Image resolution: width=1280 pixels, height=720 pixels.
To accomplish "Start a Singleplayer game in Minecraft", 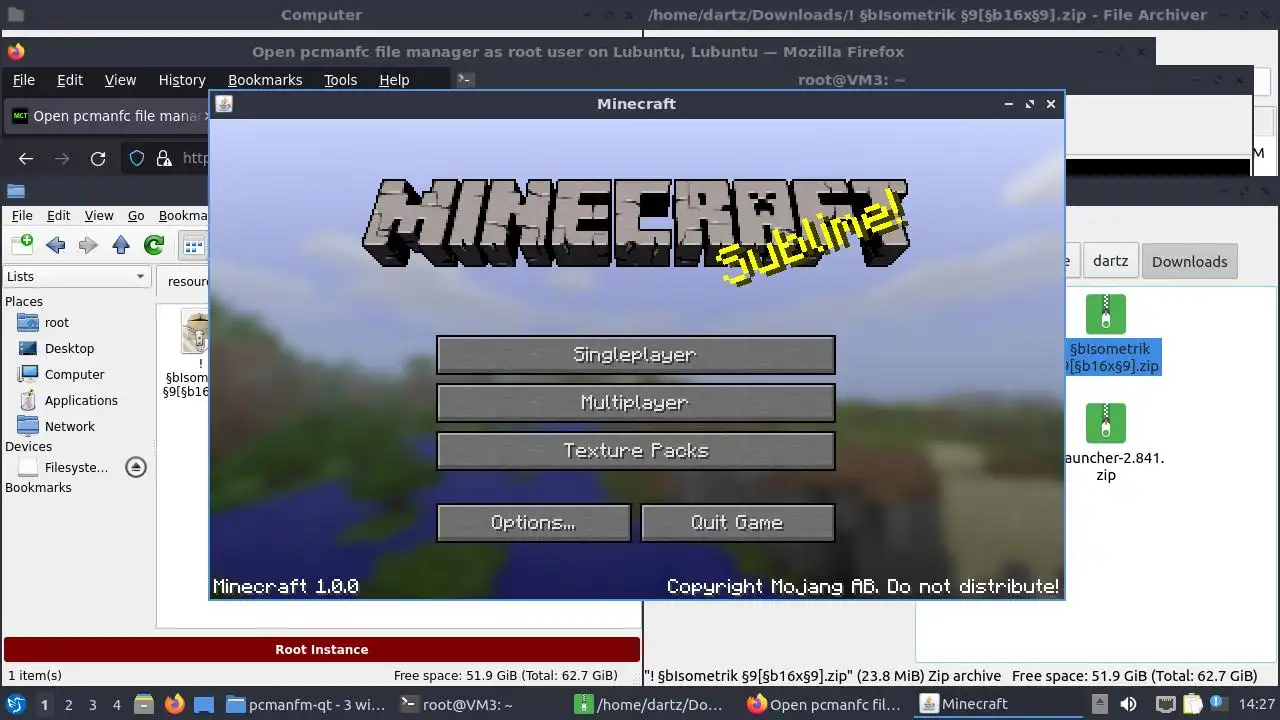I will point(636,355).
